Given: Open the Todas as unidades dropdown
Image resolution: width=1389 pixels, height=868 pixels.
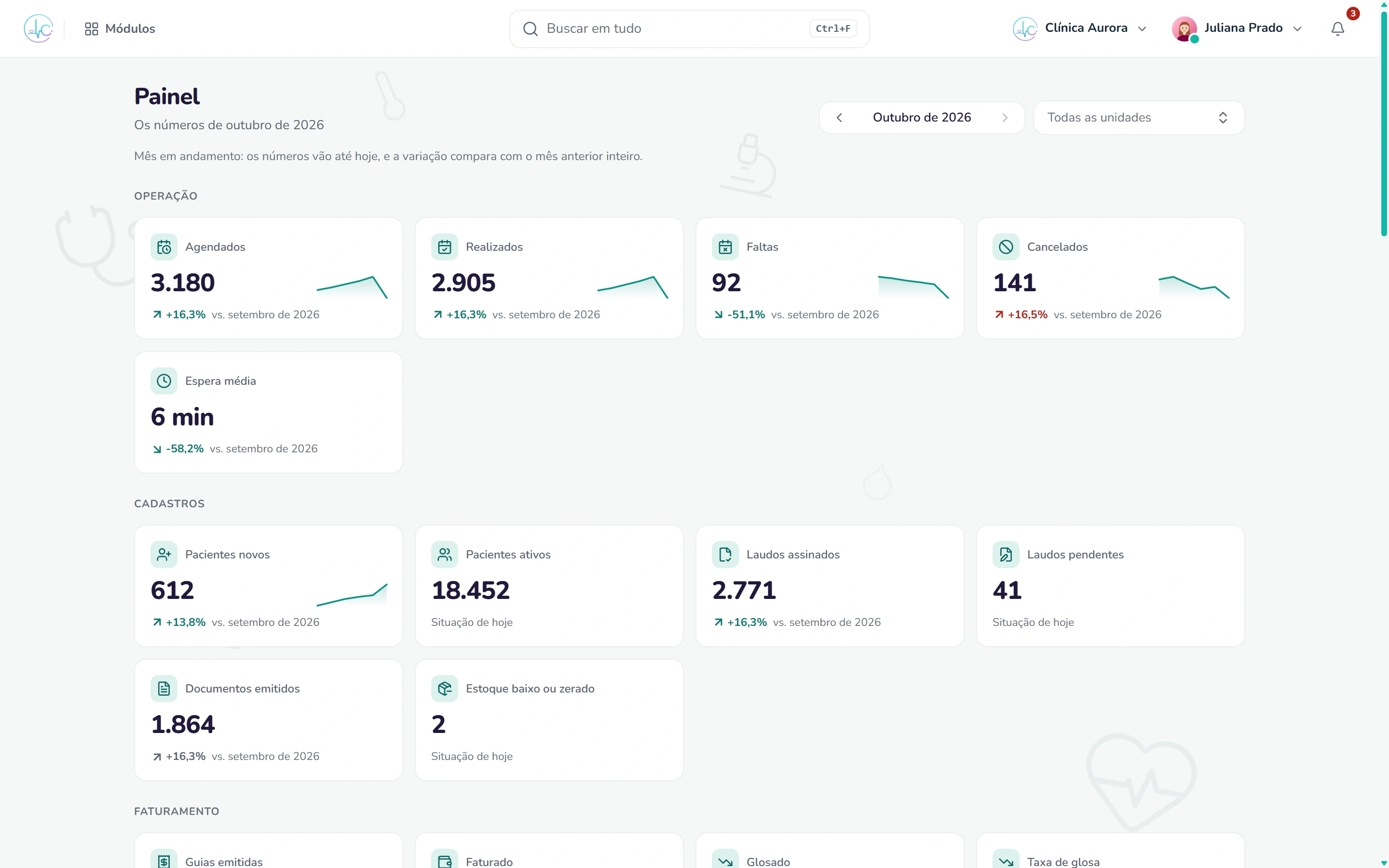Looking at the screenshot, I should (1138, 118).
